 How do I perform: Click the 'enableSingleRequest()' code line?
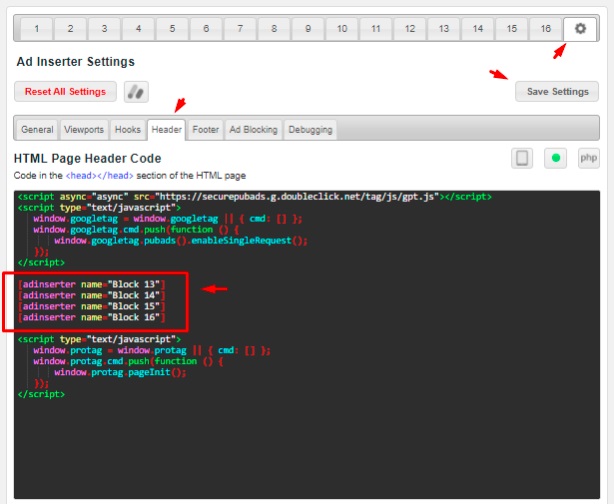tap(181, 240)
